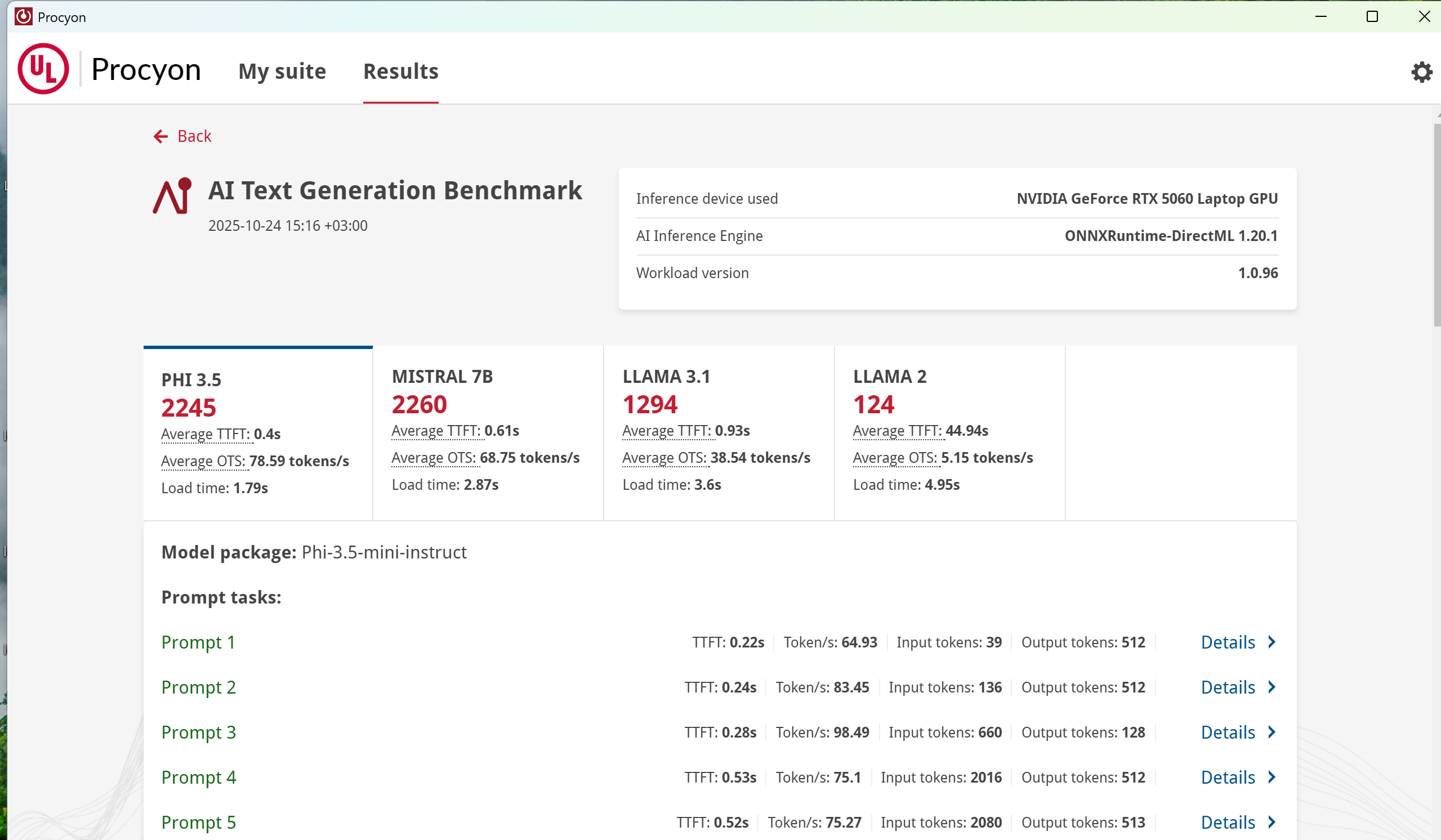Screen dimensions: 1441x840
Task: Select the MISTRAL 7B score card
Action: pyautogui.click(x=488, y=433)
